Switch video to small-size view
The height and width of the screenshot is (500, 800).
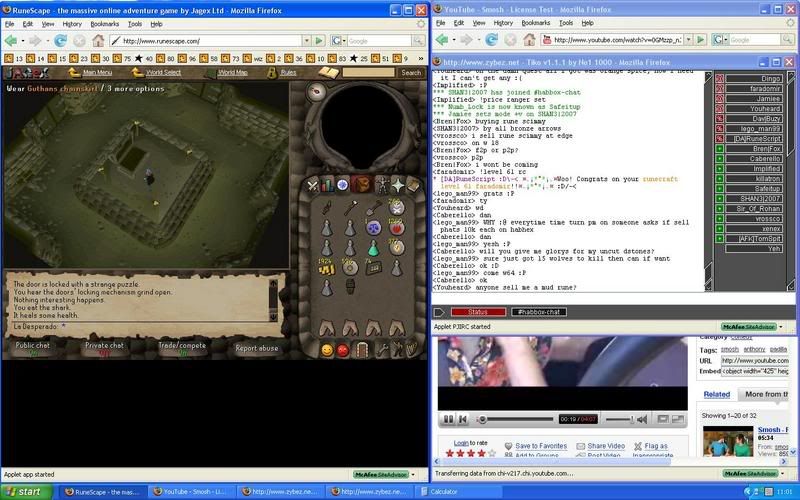(663, 419)
